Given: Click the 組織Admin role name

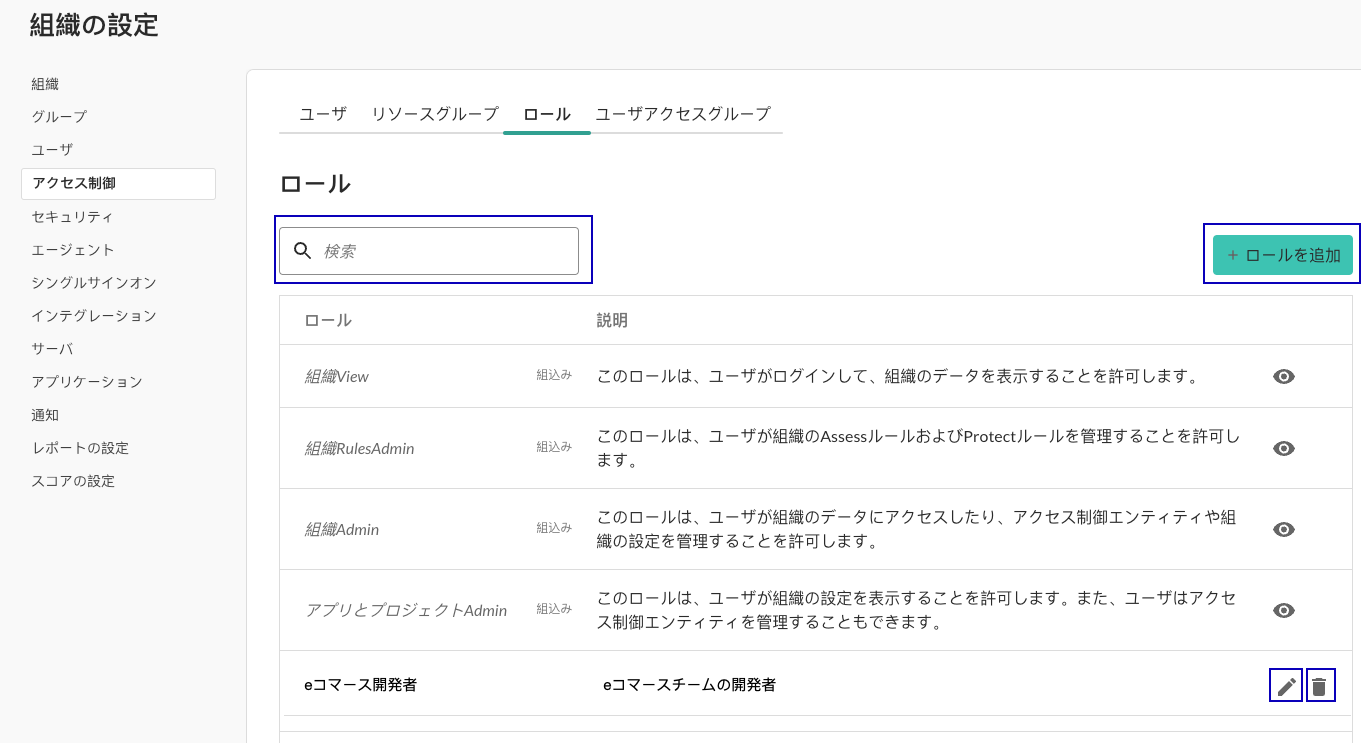Looking at the screenshot, I should (342, 530).
